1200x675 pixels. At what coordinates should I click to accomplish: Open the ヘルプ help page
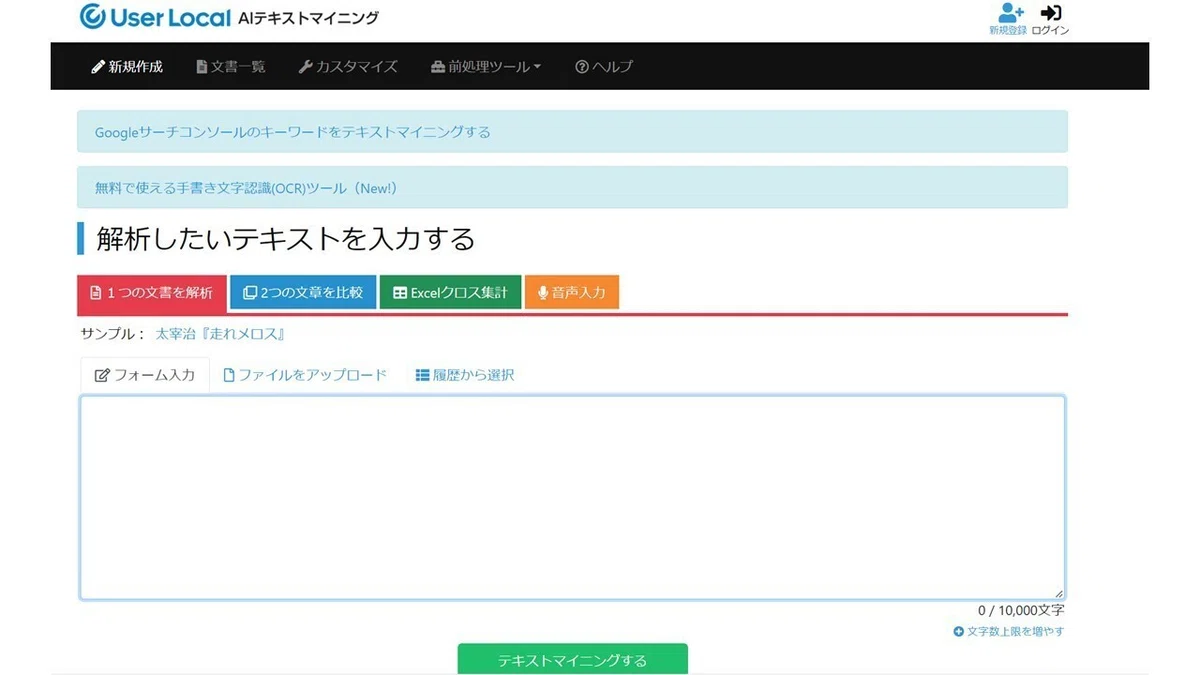tap(604, 67)
